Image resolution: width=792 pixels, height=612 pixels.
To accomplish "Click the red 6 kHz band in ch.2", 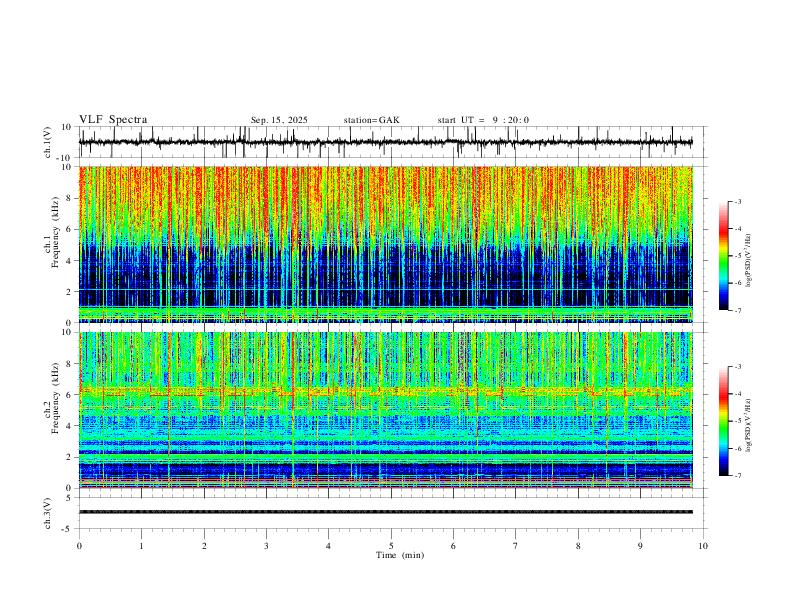I will (x=385, y=392).
